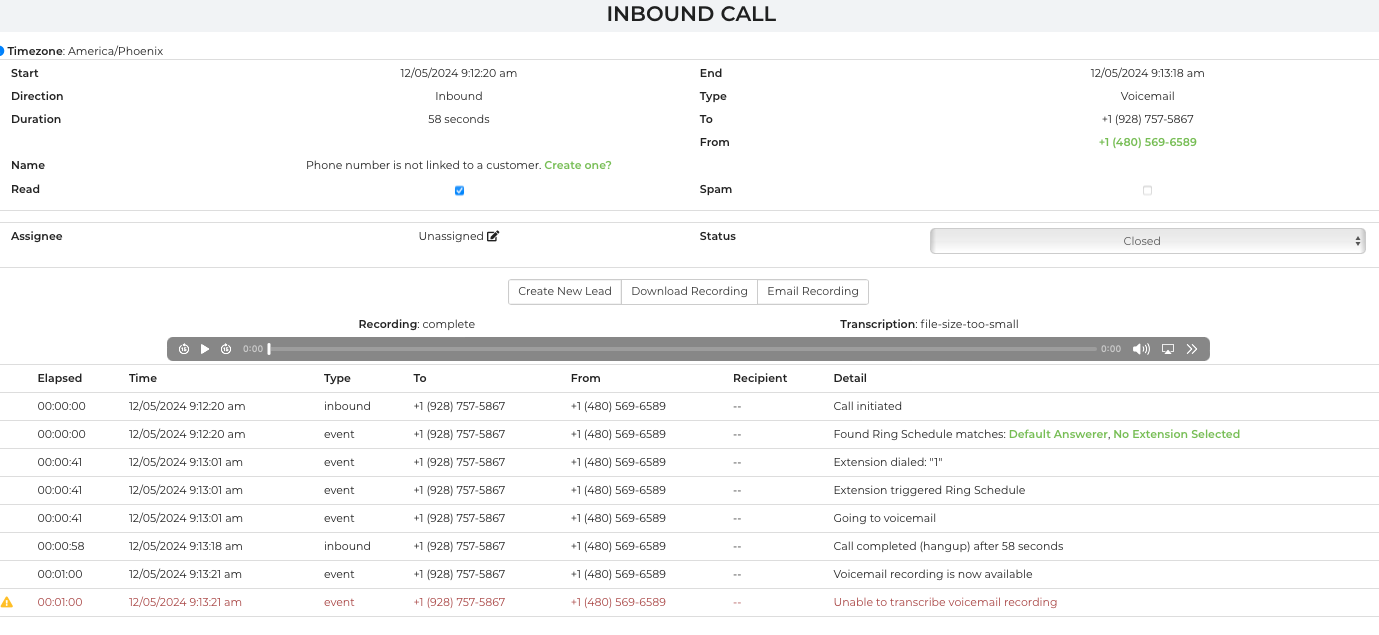The width and height of the screenshot is (1379, 635).
Task: Click the 'Unassigned' assignee text
Action: click(451, 236)
